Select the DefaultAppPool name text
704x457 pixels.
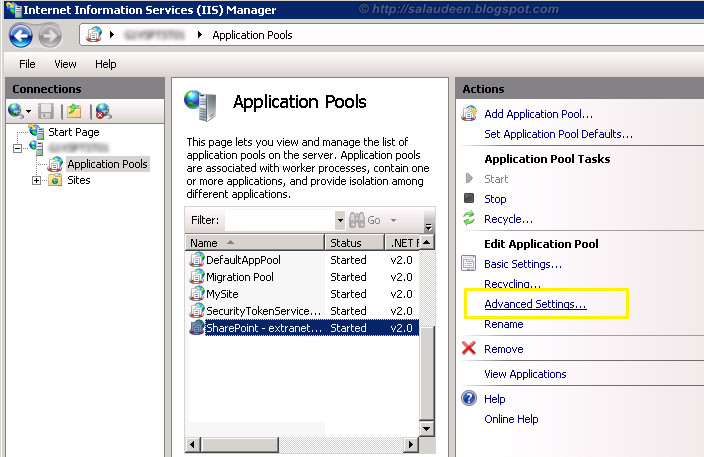243,260
